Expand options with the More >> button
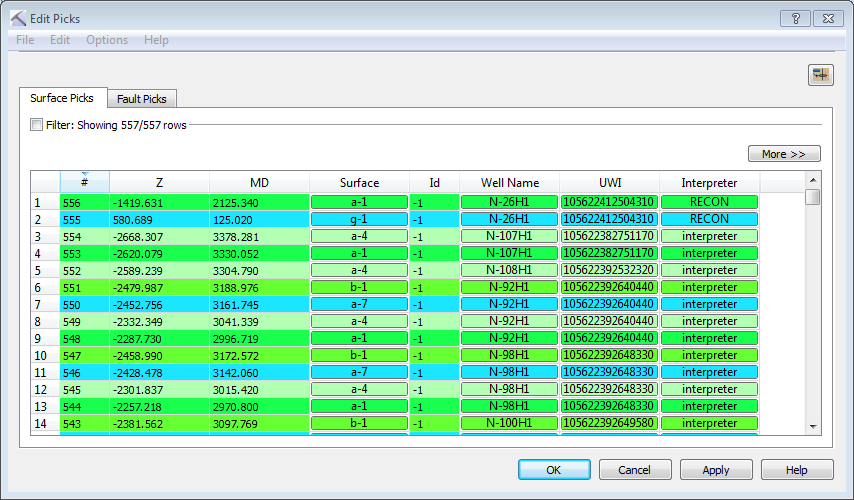854x500 pixels. (x=783, y=154)
